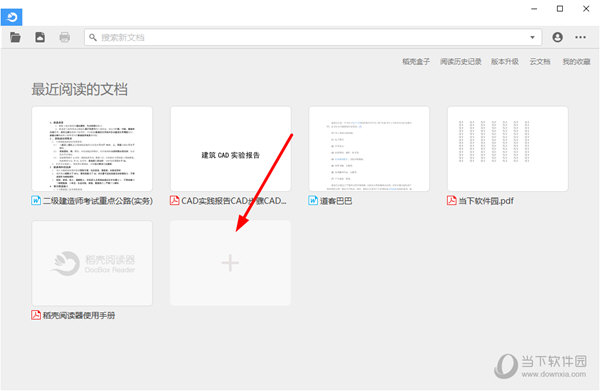Open the 稻壳盒子 link
This screenshot has height=391, width=600.
pyautogui.click(x=416, y=62)
